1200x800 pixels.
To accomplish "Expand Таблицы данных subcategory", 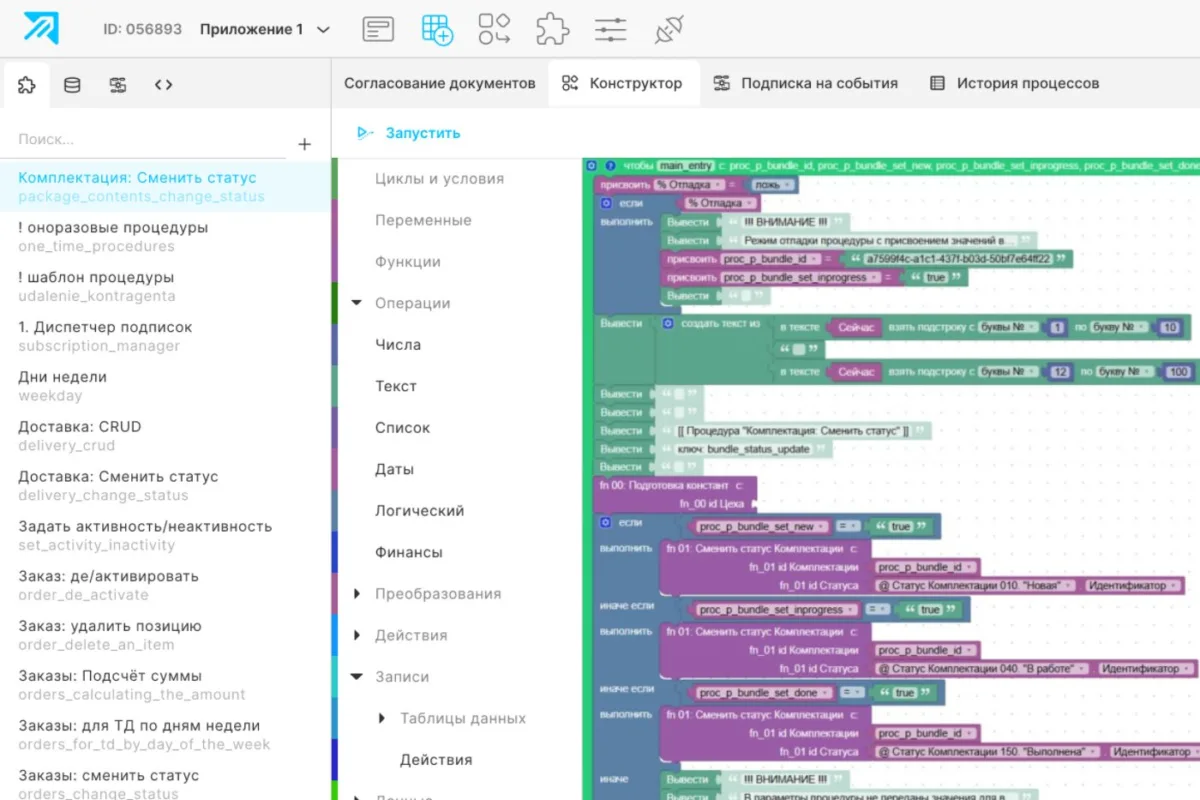I will point(382,718).
